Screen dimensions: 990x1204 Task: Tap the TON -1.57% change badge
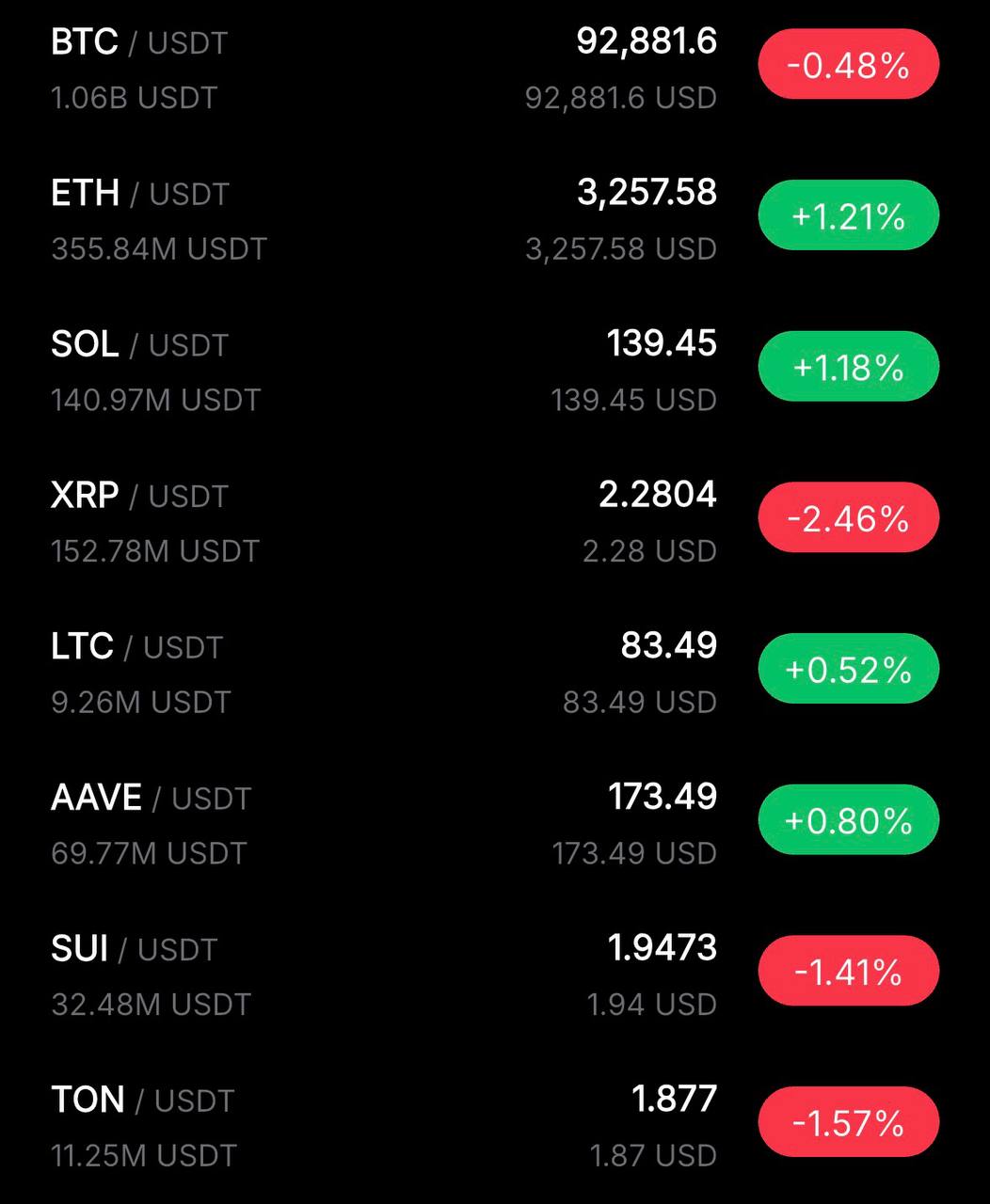[x=848, y=1123]
